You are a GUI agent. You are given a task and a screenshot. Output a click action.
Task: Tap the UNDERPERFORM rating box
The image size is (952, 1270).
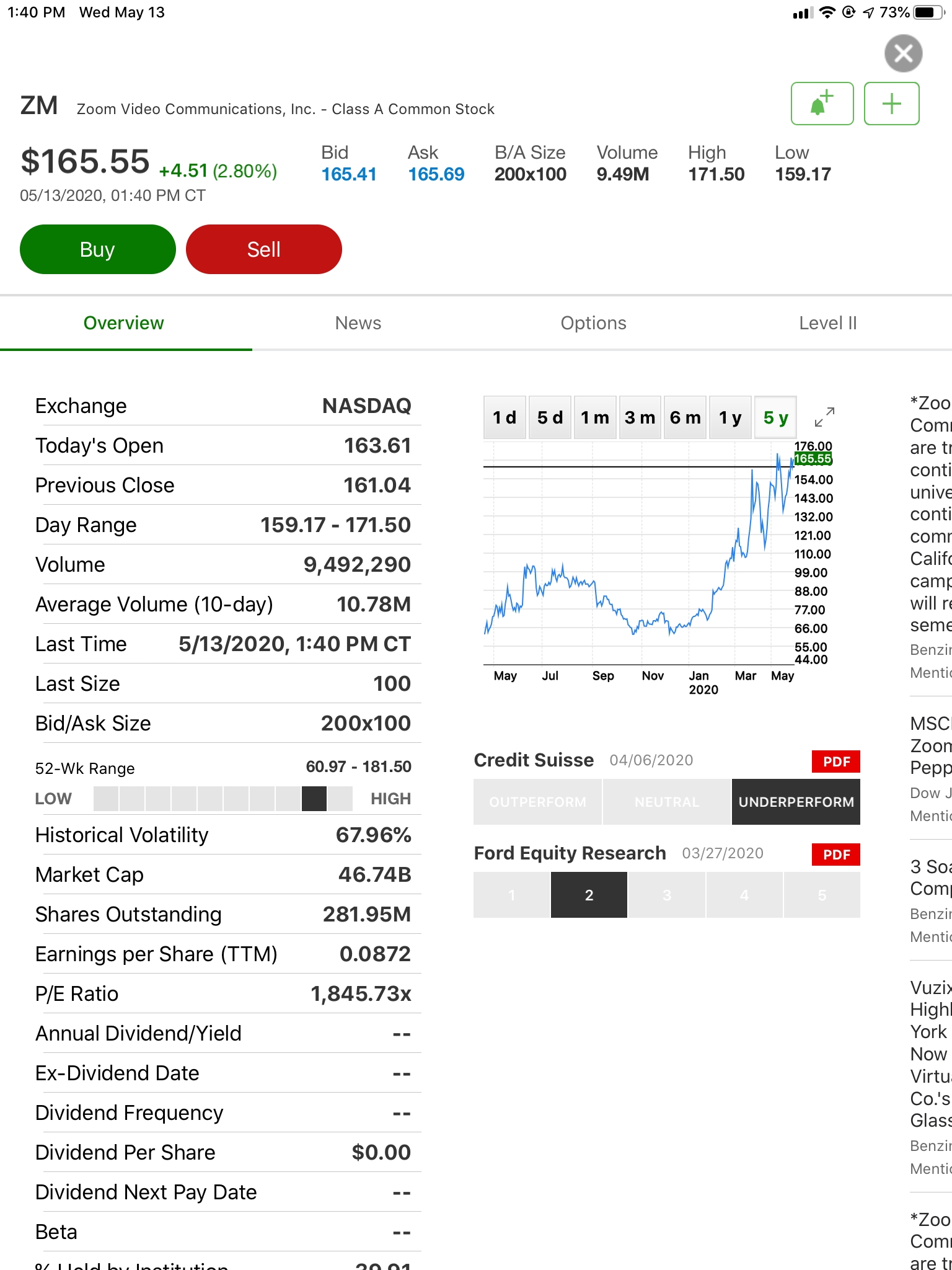(796, 802)
